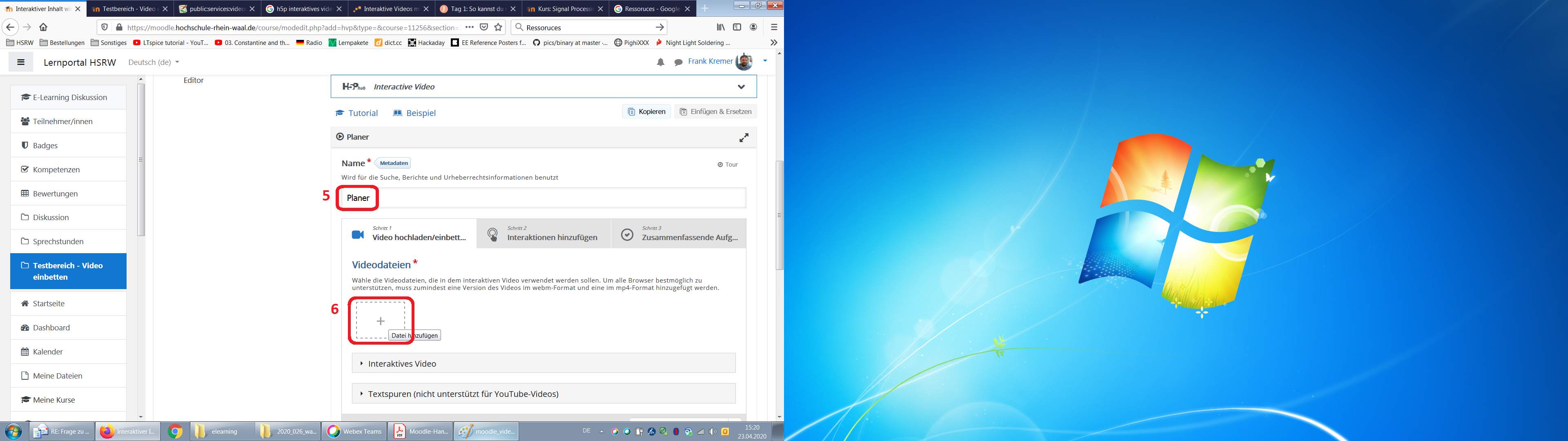Open the Bestellungen bookmarks folder
This screenshot has width=1568, height=441.
(x=62, y=42)
